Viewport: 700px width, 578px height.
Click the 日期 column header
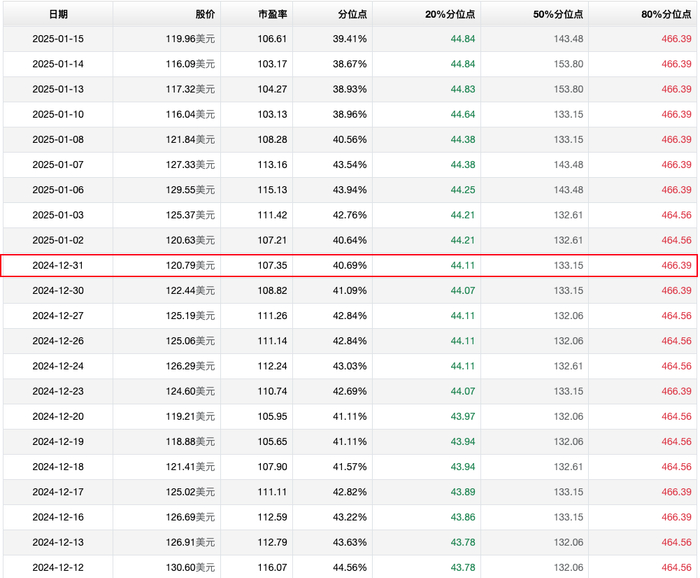tap(58, 15)
